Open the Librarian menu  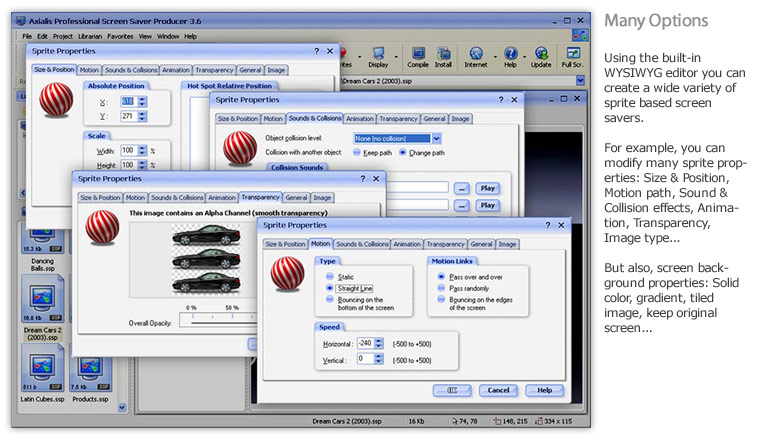click(90, 36)
